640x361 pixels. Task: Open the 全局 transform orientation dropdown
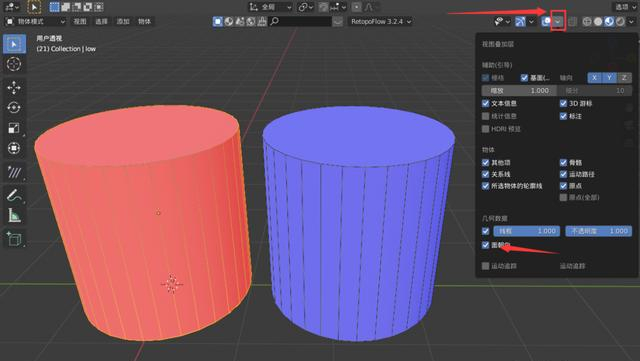point(271,7)
